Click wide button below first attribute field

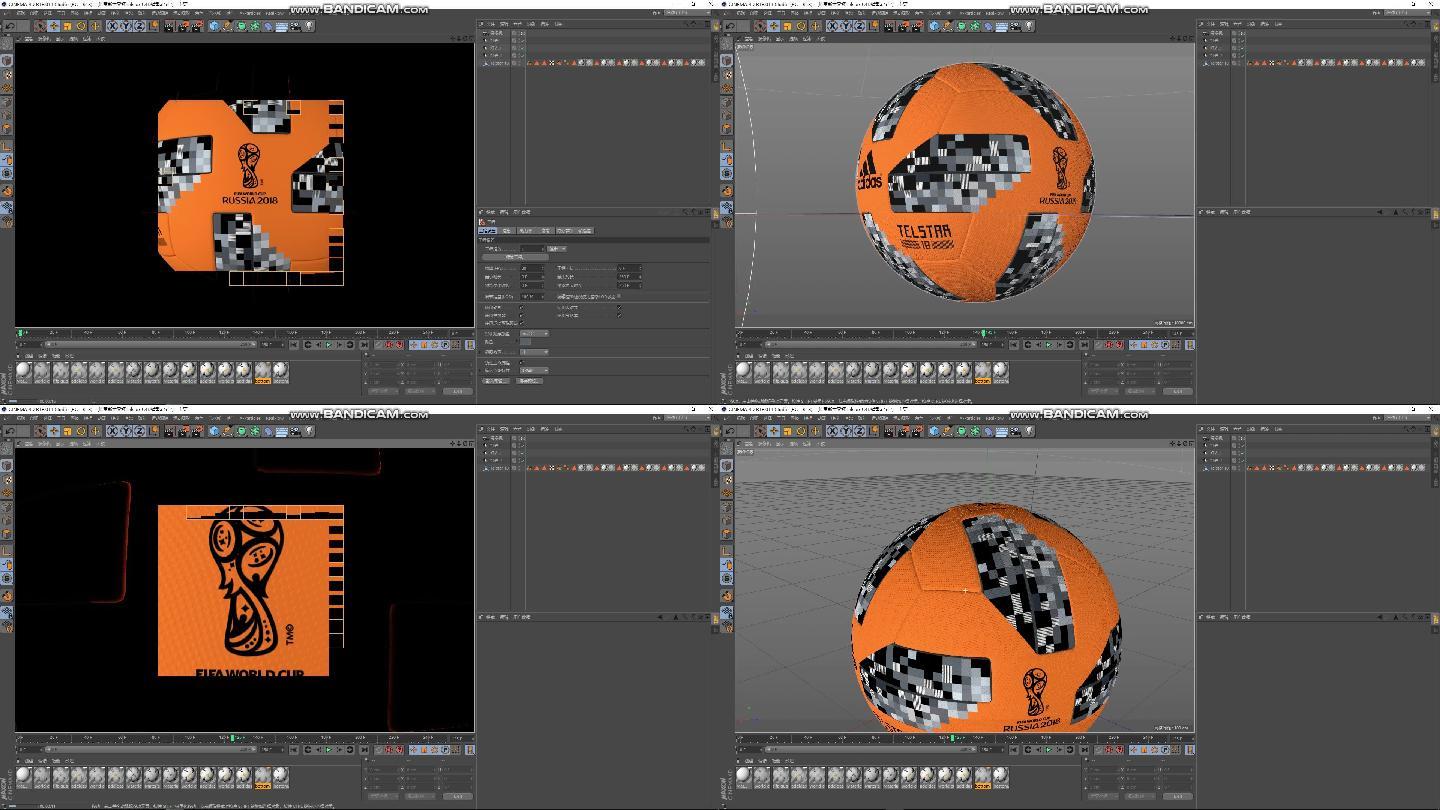pos(515,257)
